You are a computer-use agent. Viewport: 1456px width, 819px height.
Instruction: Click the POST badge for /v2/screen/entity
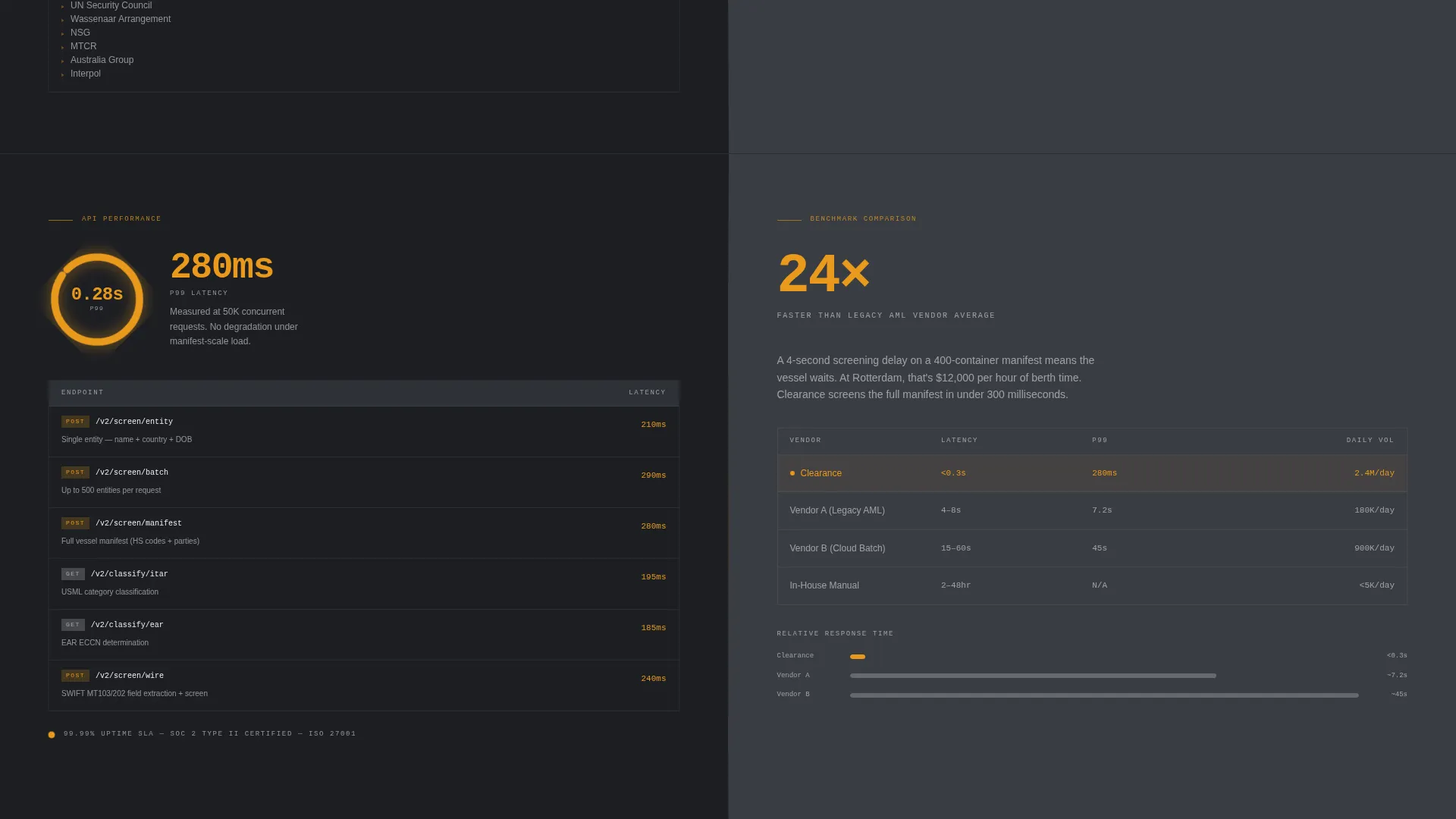click(x=75, y=422)
